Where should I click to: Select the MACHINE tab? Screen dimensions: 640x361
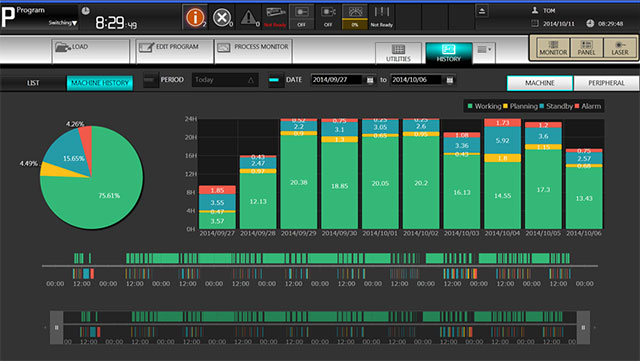point(540,83)
